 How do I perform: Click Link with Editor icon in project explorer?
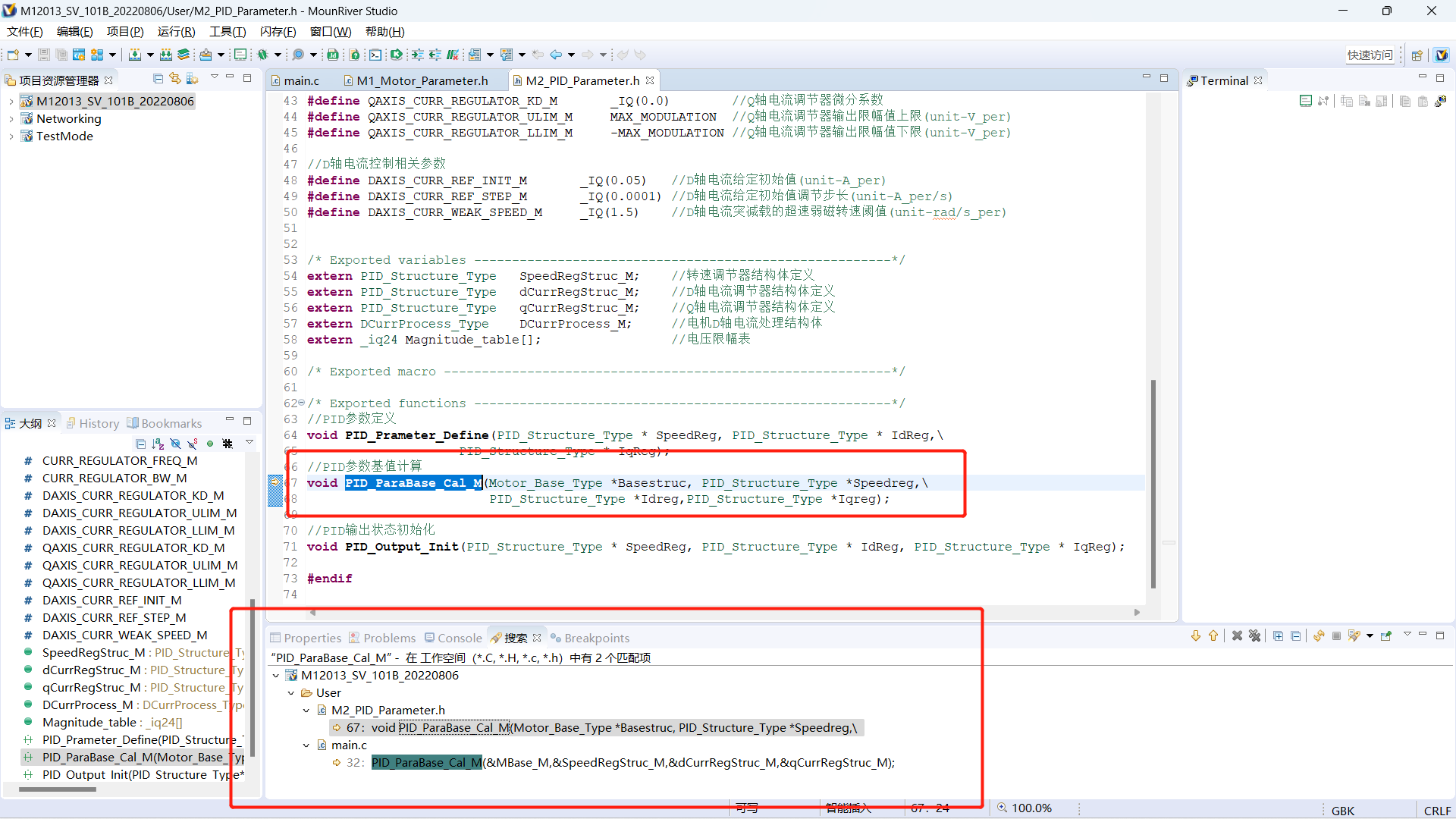(x=175, y=79)
